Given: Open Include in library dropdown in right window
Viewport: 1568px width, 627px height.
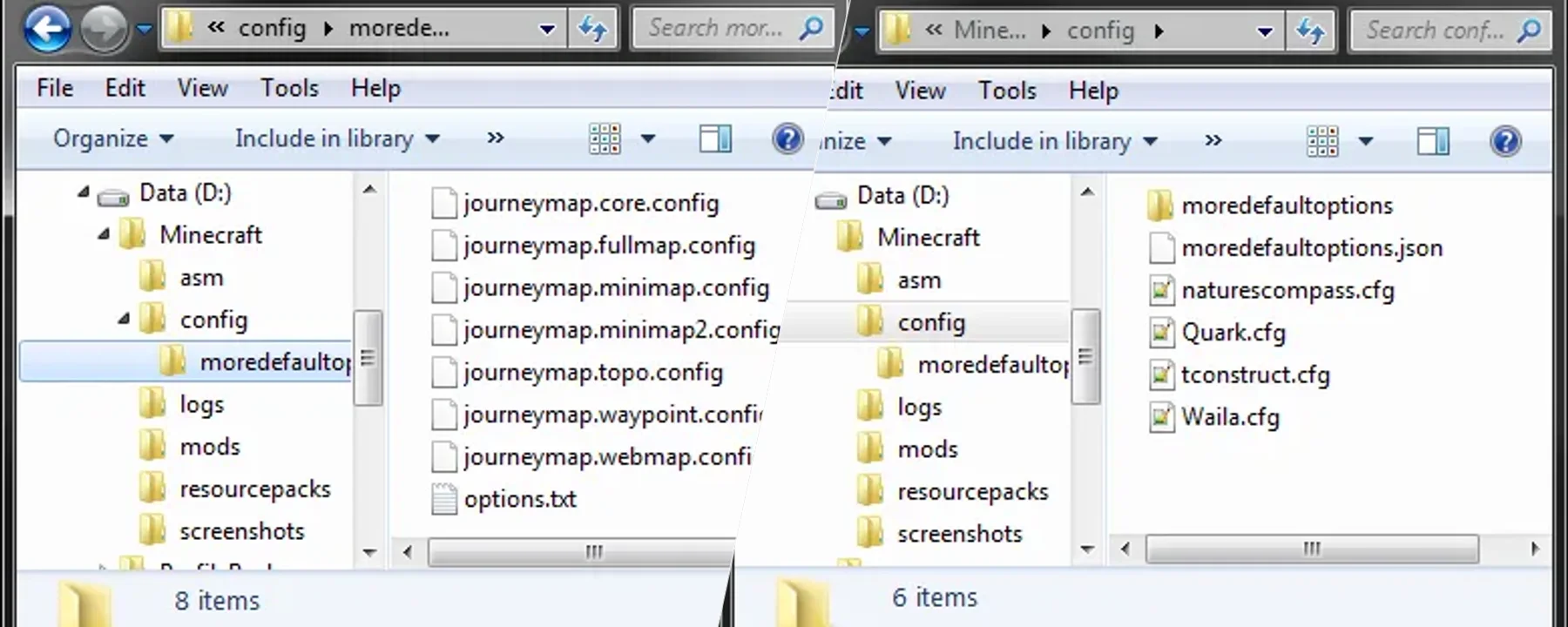Looking at the screenshot, I should (1055, 141).
